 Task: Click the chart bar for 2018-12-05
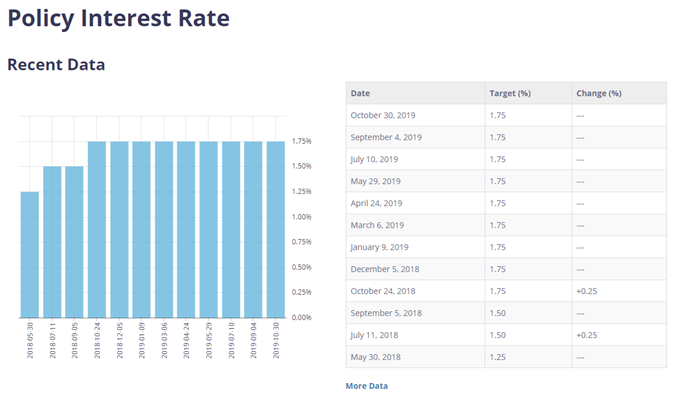point(120,230)
